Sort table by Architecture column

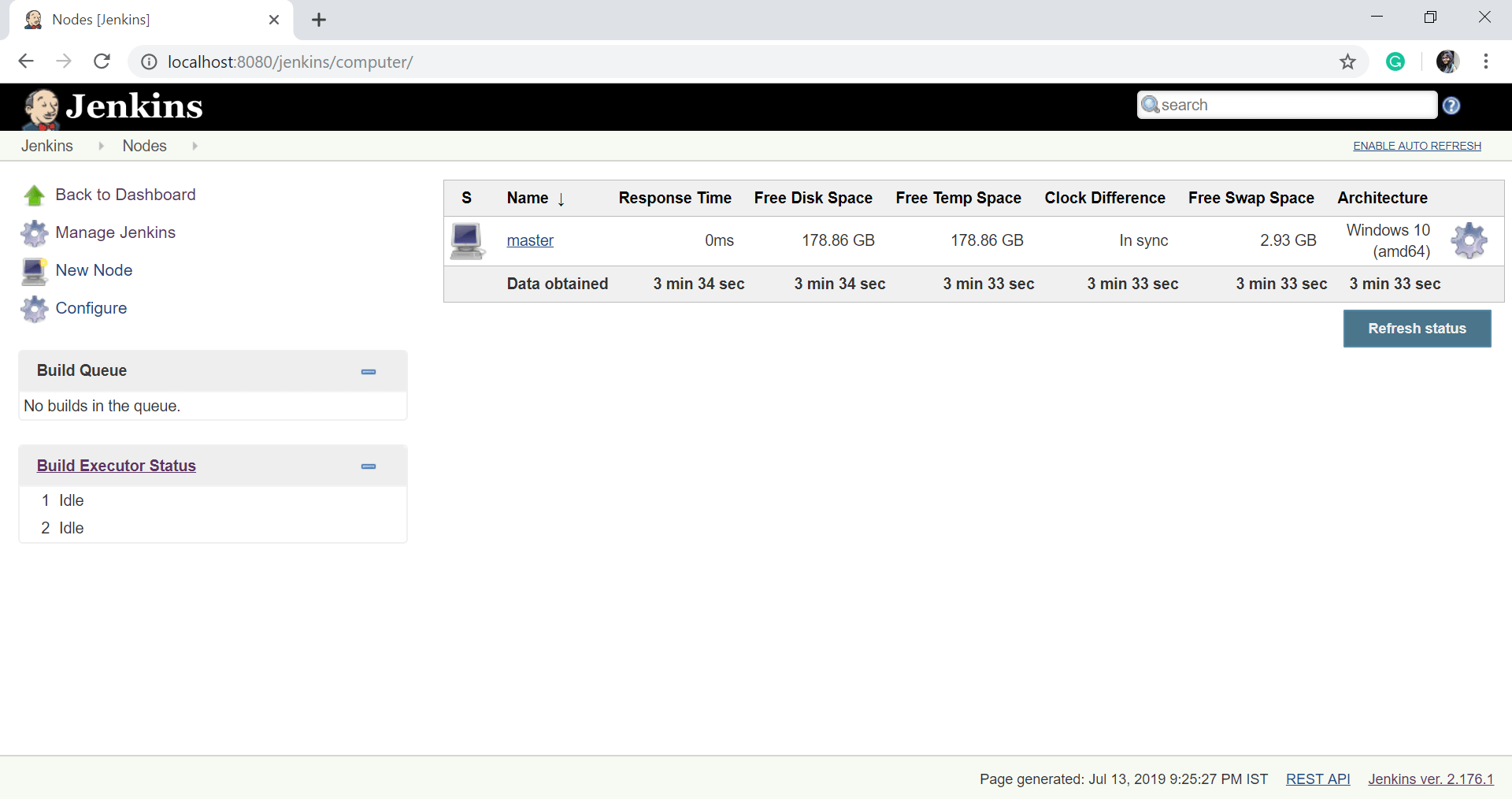click(x=1382, y=198)
